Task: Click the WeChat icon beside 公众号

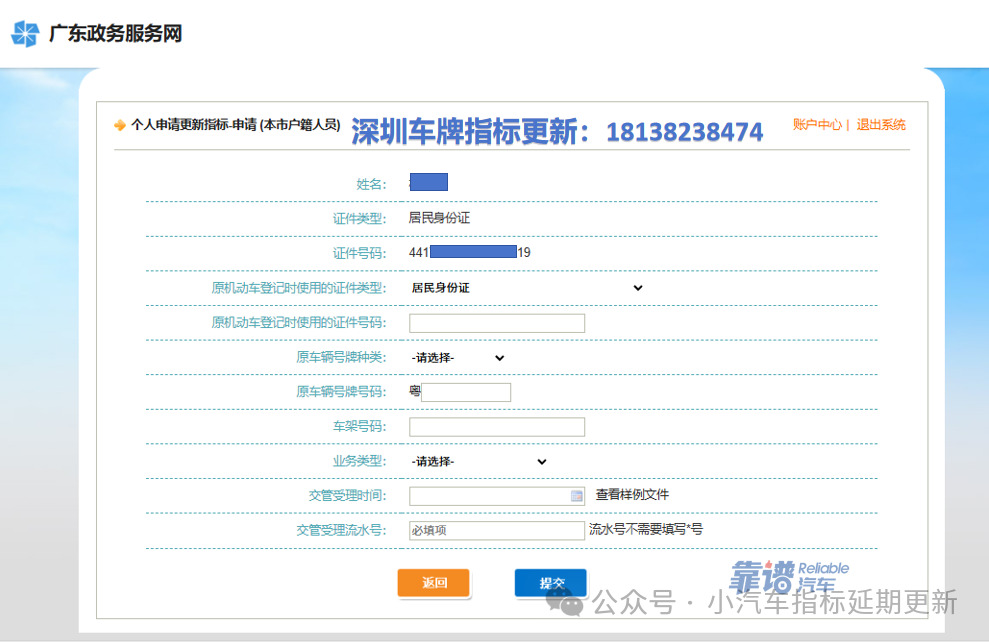Action: (x=571, y=602)
